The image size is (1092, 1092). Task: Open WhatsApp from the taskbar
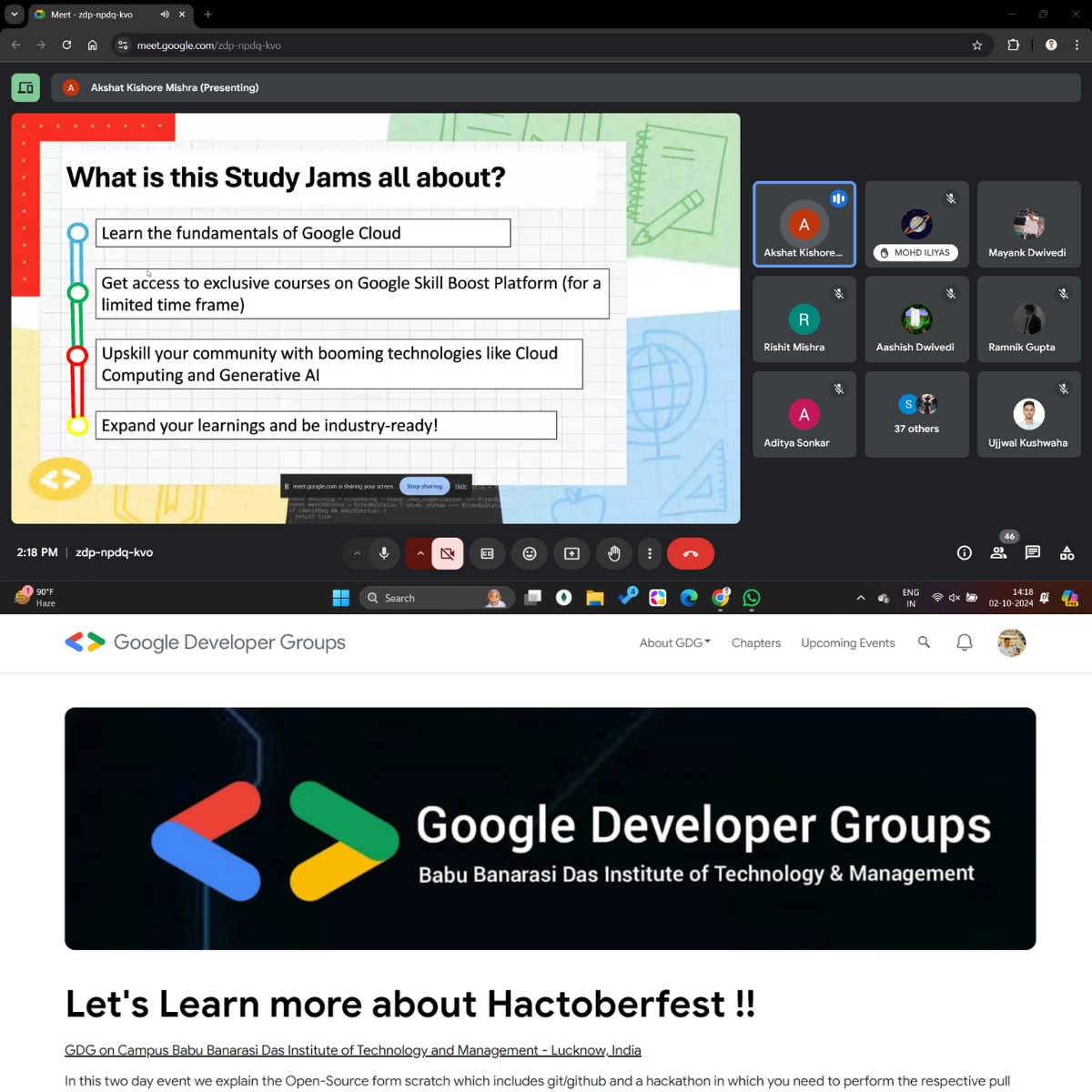(752, 598)
